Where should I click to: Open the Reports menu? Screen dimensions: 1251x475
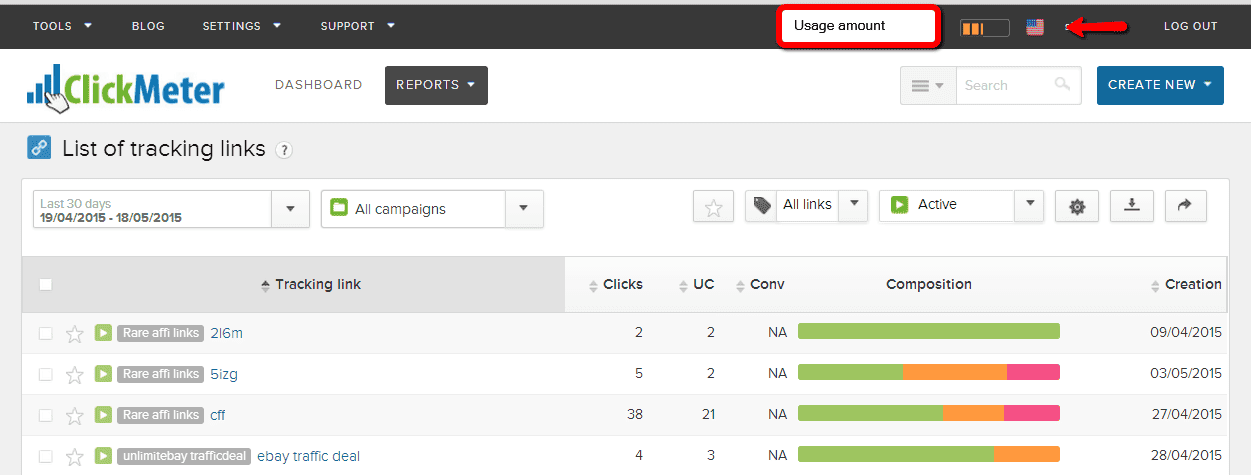point(436,85)
